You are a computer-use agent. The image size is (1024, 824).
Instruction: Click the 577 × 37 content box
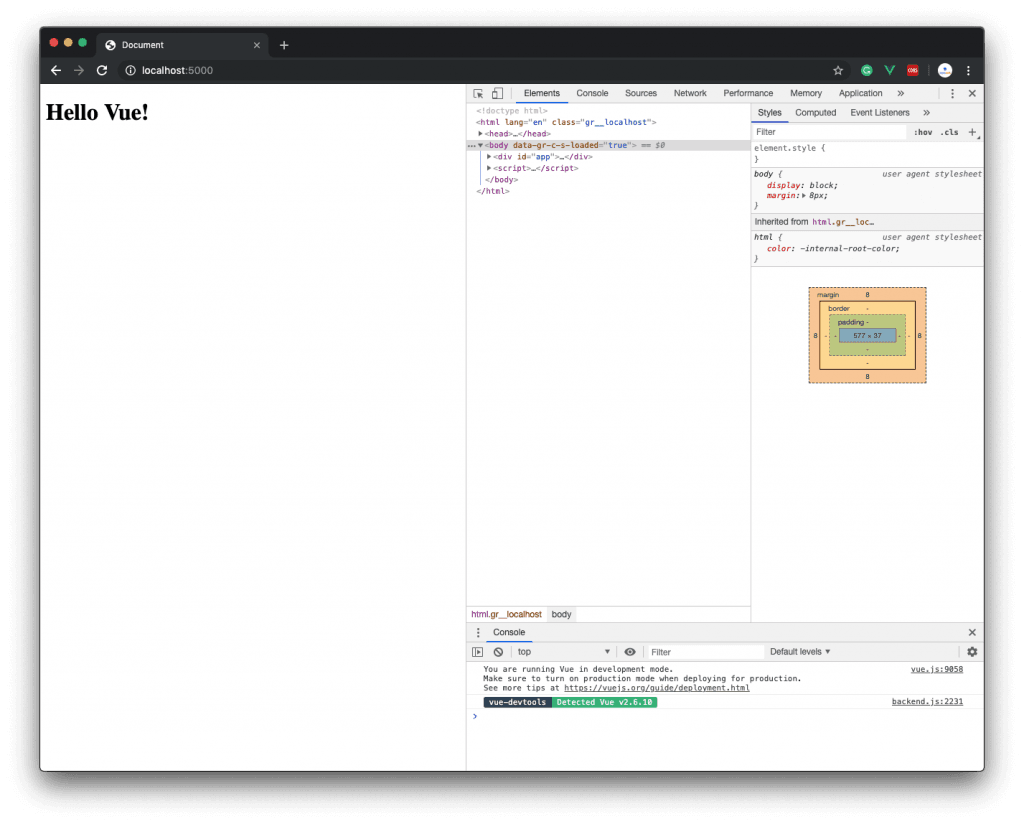[x=867, y=336]
